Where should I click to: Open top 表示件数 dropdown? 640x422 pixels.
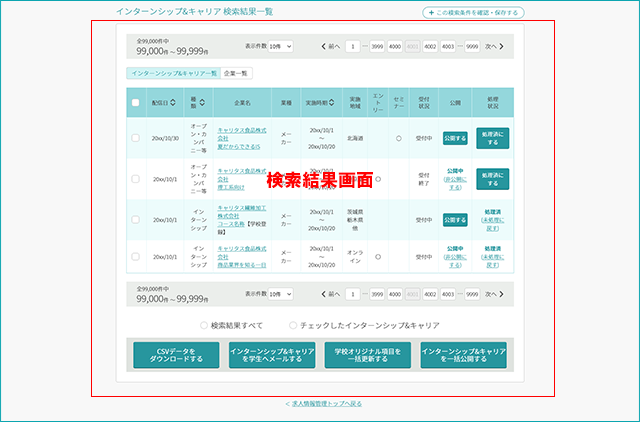(280, 47)
